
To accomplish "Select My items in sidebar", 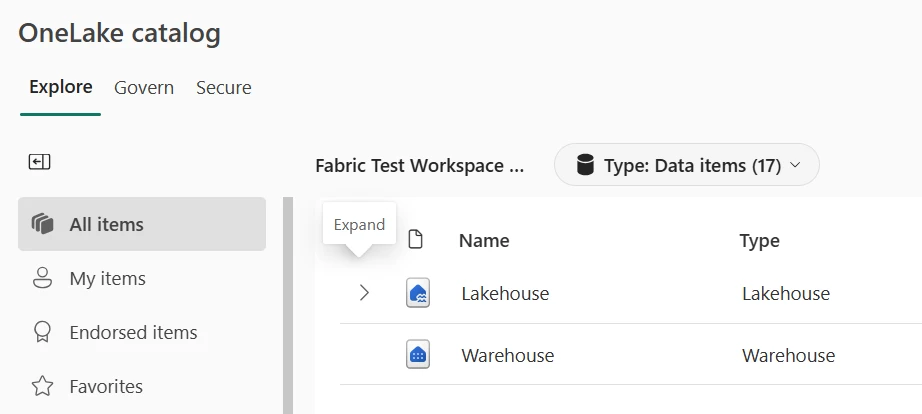I will 142,278.
